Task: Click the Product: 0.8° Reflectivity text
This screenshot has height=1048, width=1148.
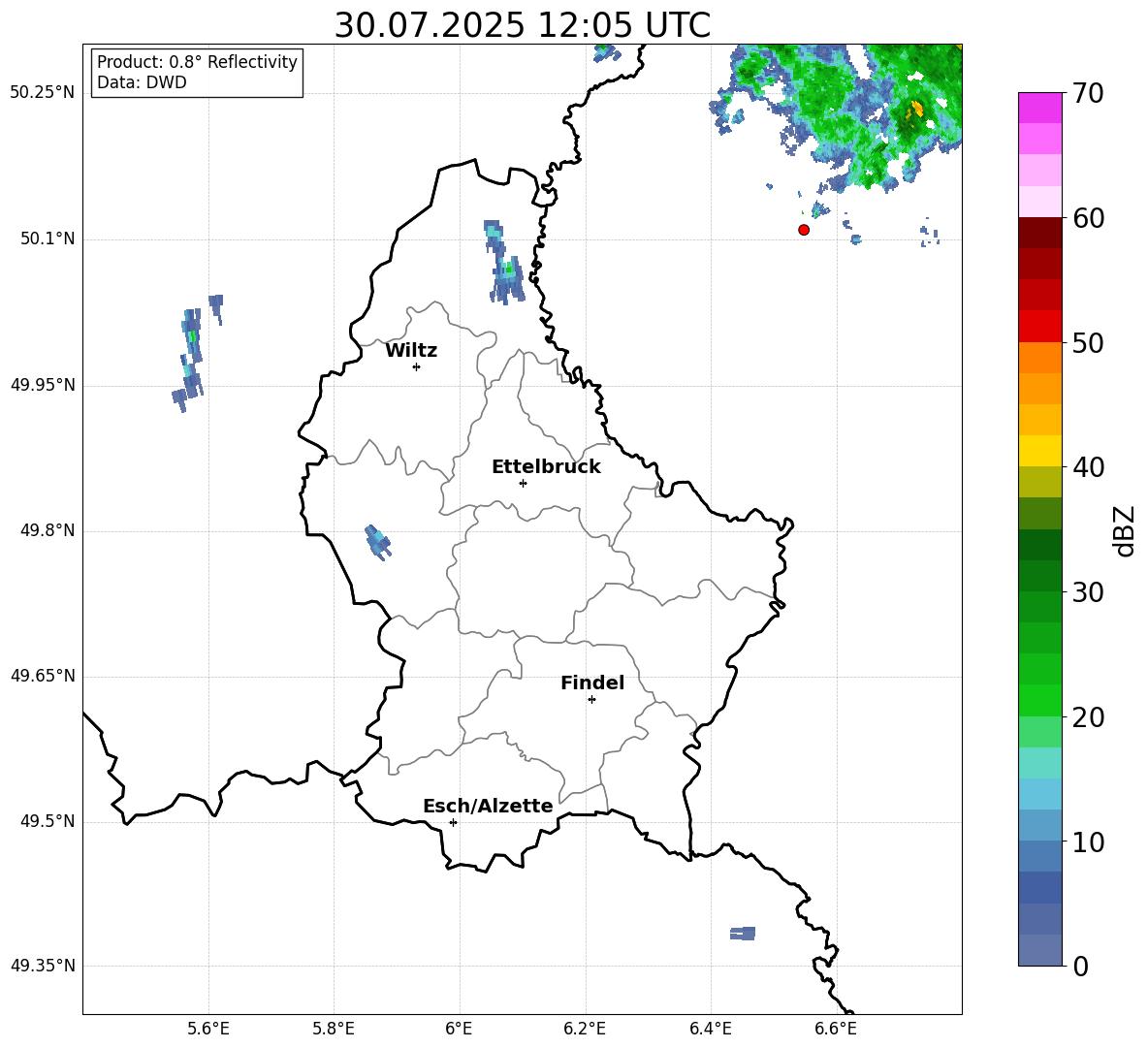Action: click(197, 62)
